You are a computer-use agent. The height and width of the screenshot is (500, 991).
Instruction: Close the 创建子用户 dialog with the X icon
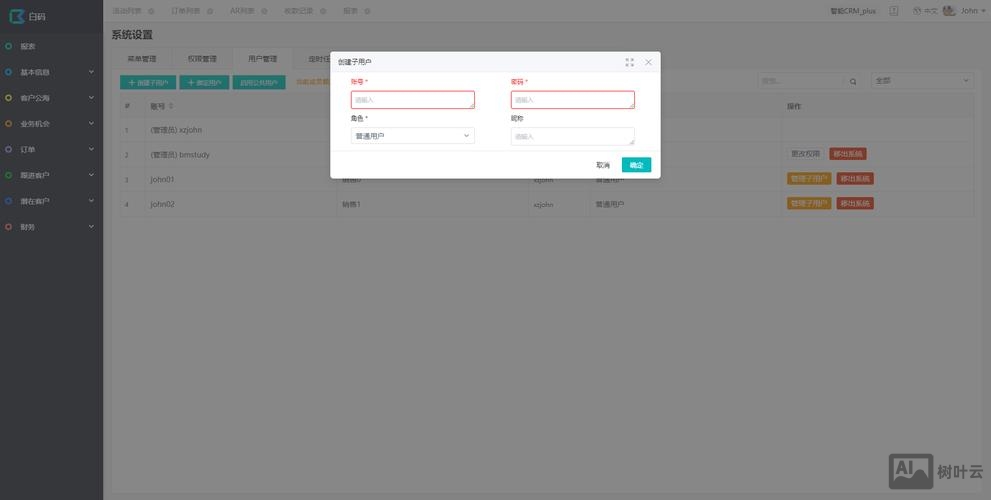[x=648, y=62]
